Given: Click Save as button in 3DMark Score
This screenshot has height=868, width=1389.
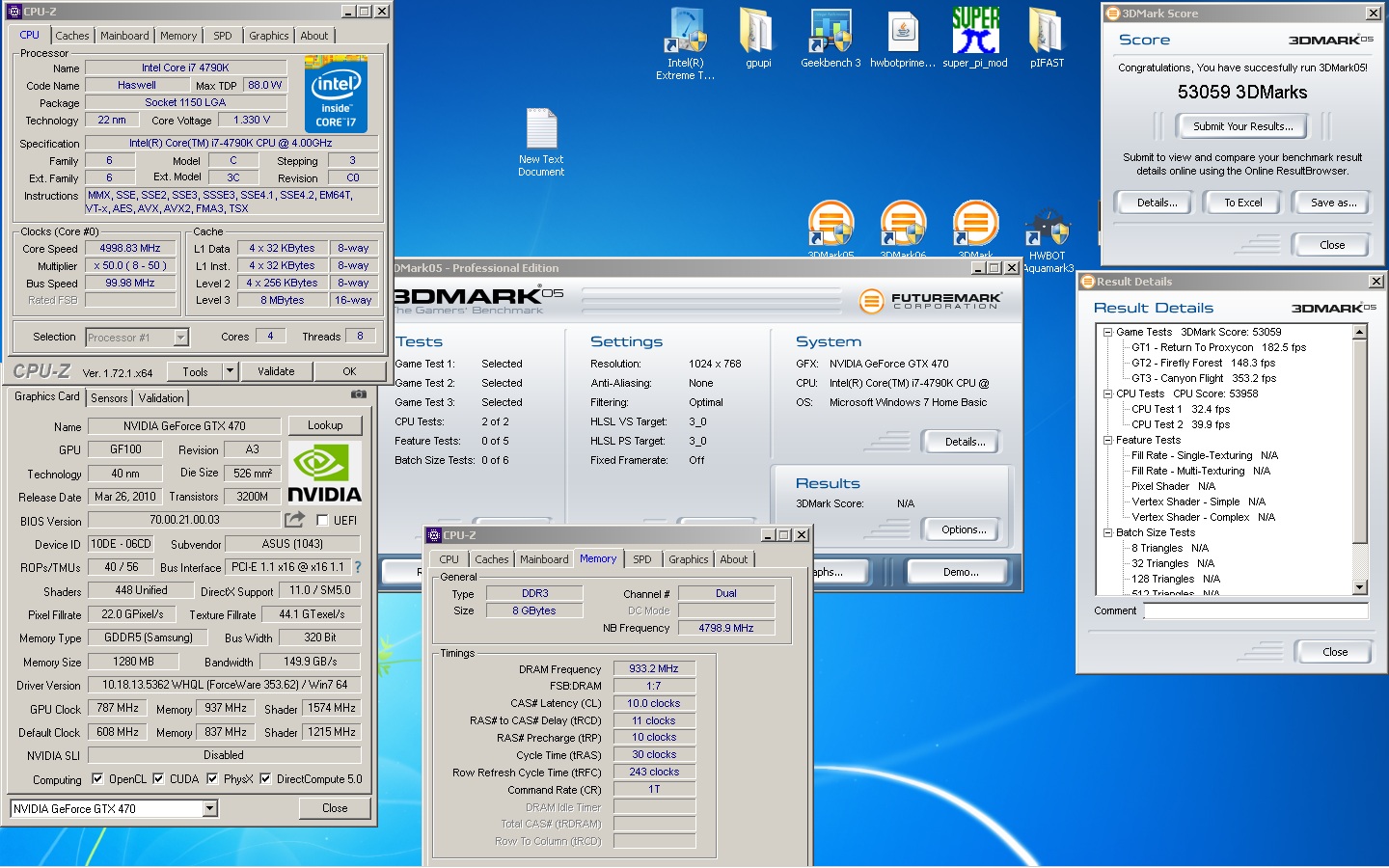Looking at the screenshot, I should pos(1333,203).
